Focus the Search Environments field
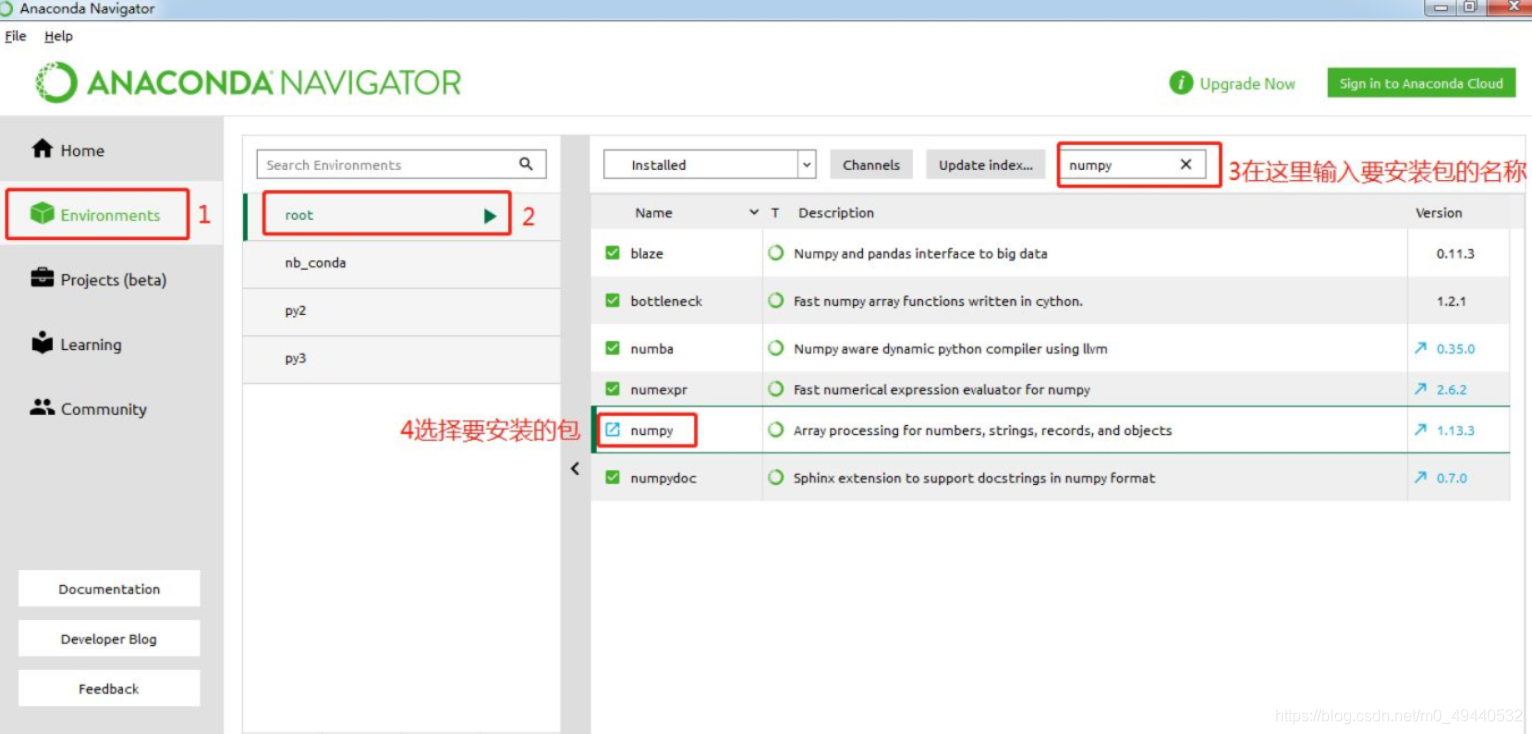This screenshot has width=1532, height=734. (401, 165)
